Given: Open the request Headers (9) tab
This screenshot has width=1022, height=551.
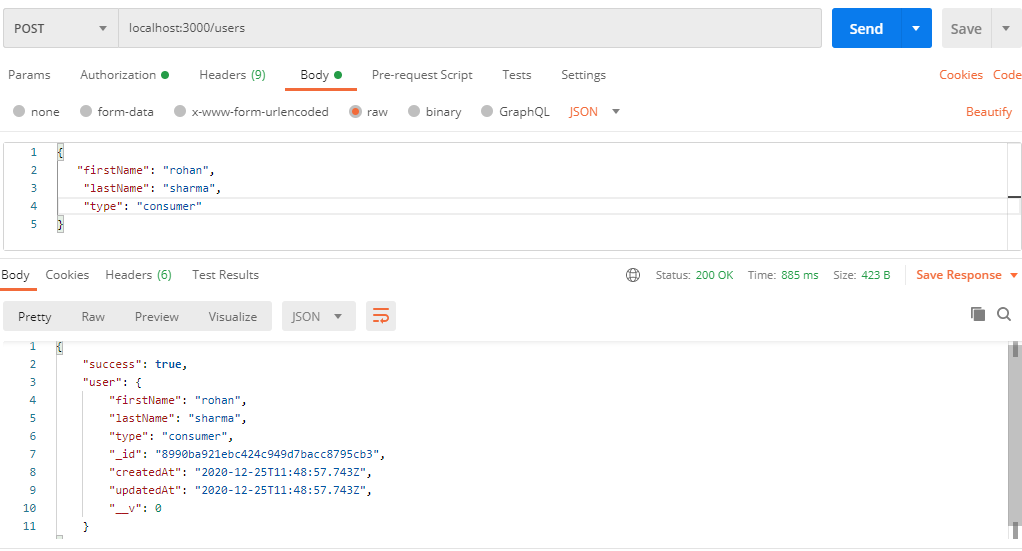Looking at the screenshot, I should [x=232, y=75].
